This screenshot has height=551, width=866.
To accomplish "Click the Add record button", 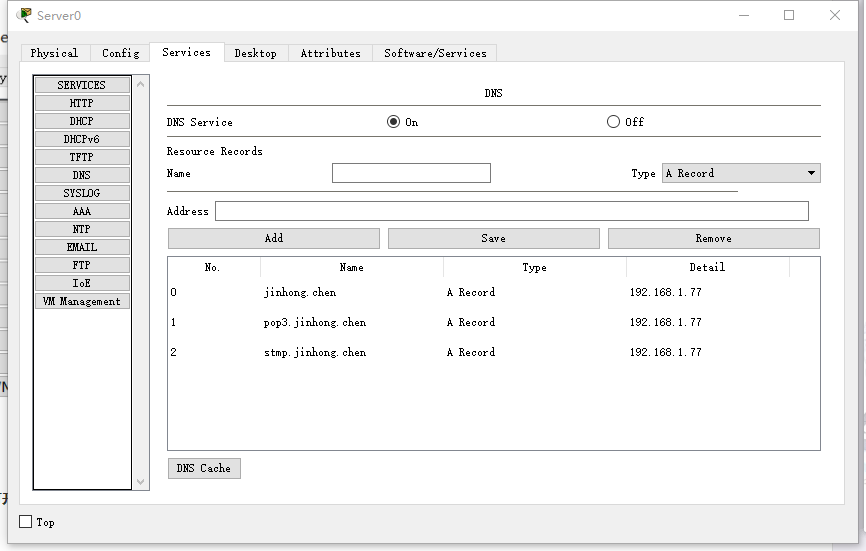I will coord(274,238).
